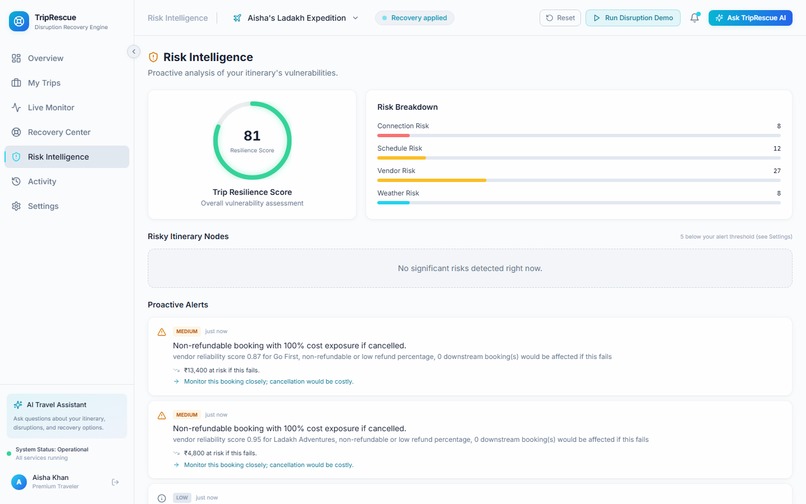Click the Schedule Risk yellow progress bar

(401, 158)
